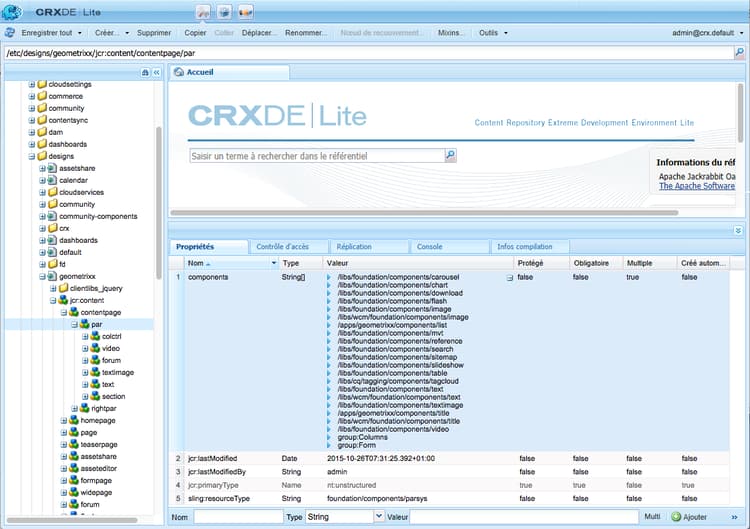
Task: Expand the rightpar node
Action: 74,408
